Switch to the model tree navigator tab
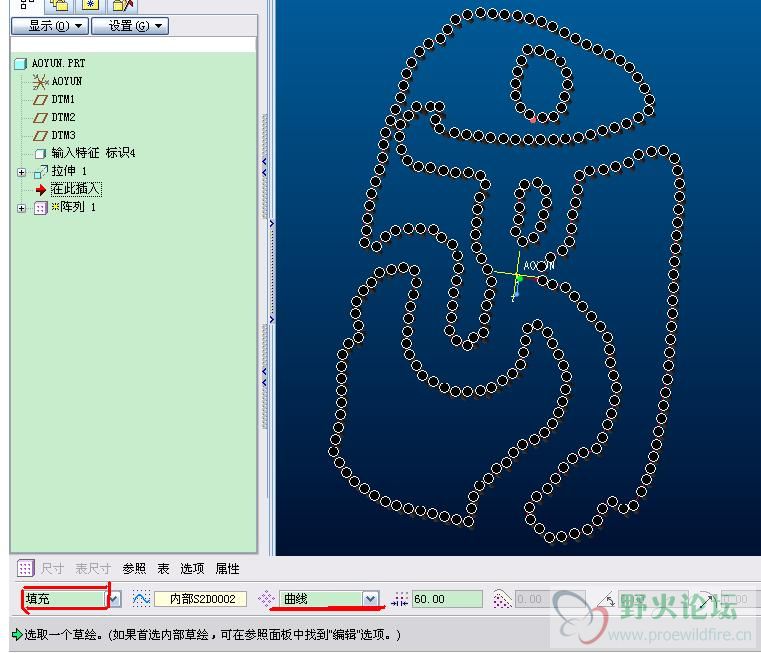Viewport: 761px width, 653px height. point(27,5)
